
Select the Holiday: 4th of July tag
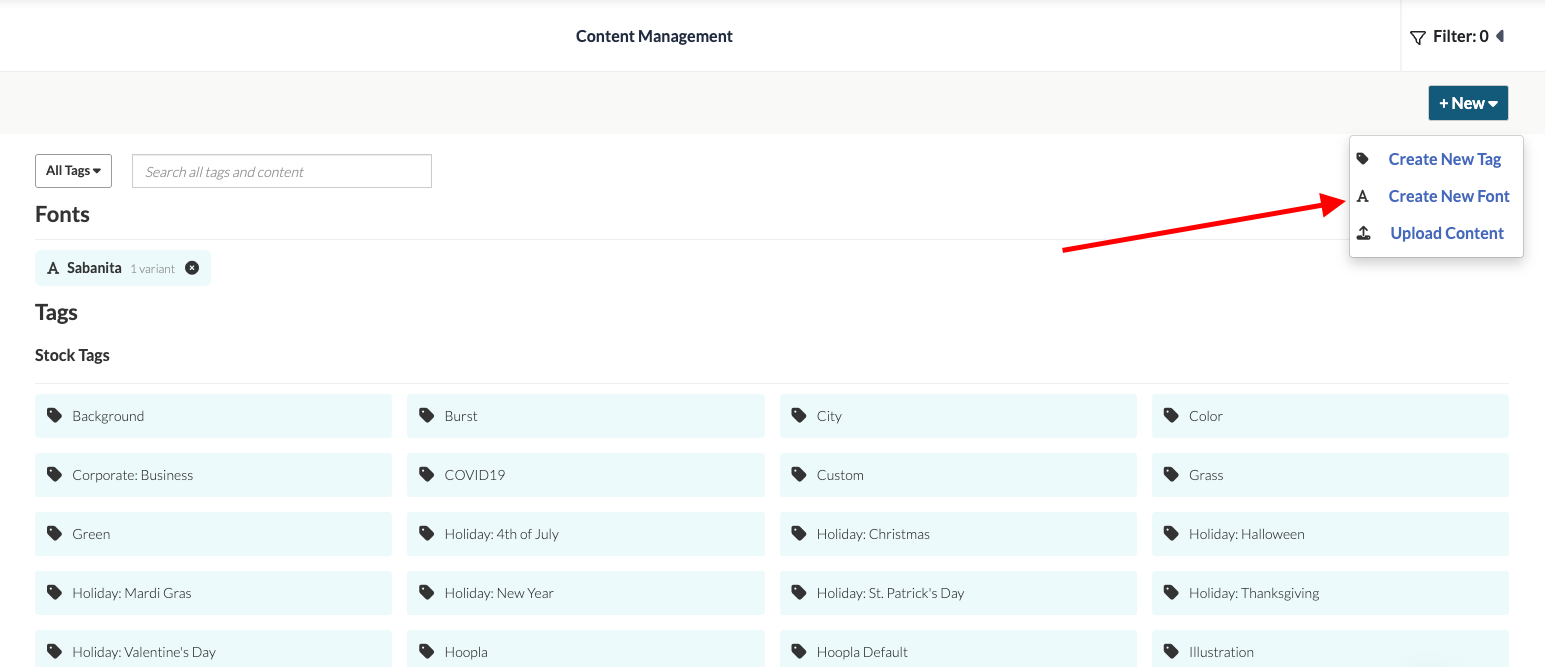click(585, 534)
